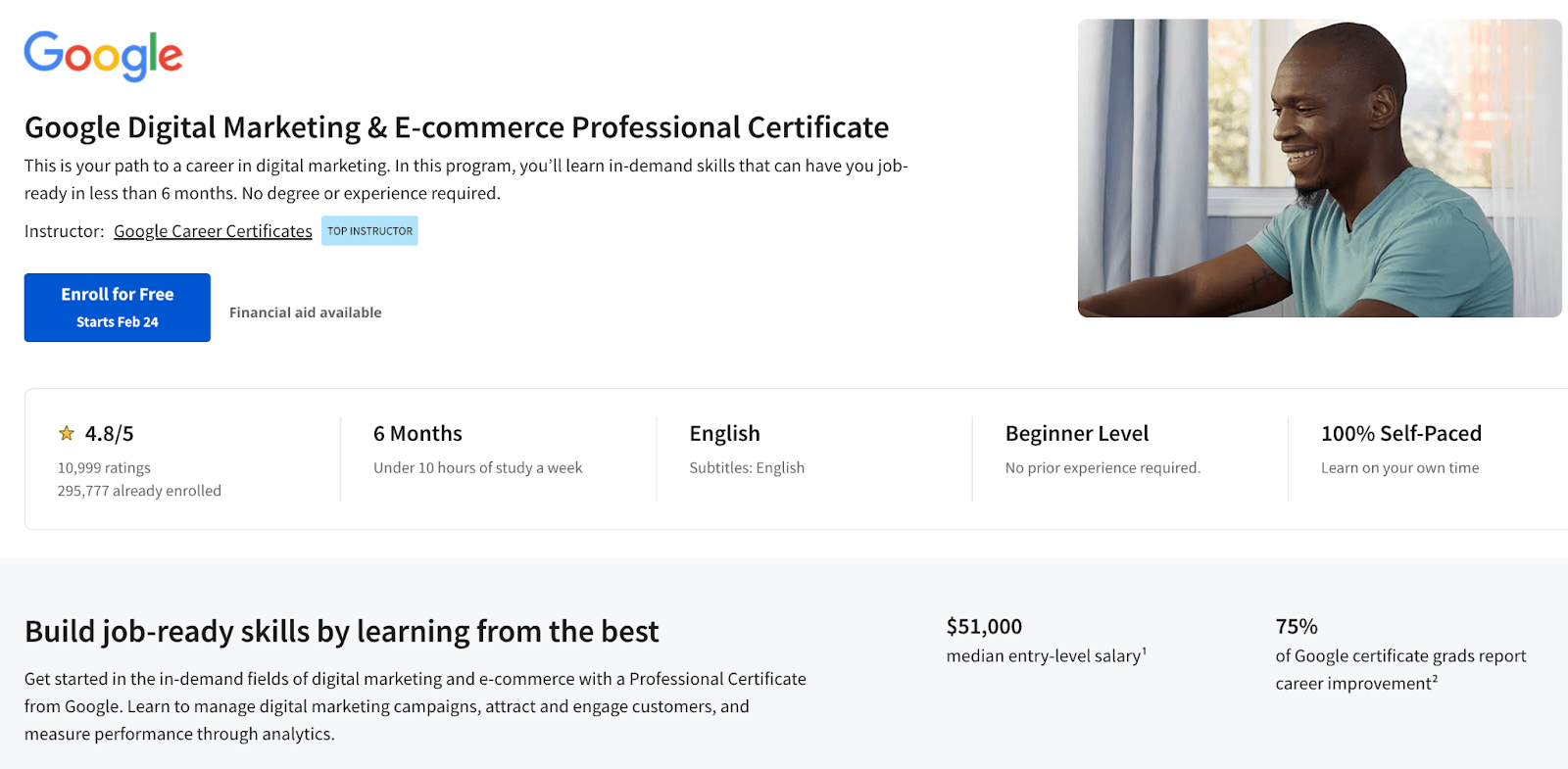
Task: Select the Financial aid available text
Action: pyautogui.click(x=306, y=312)
